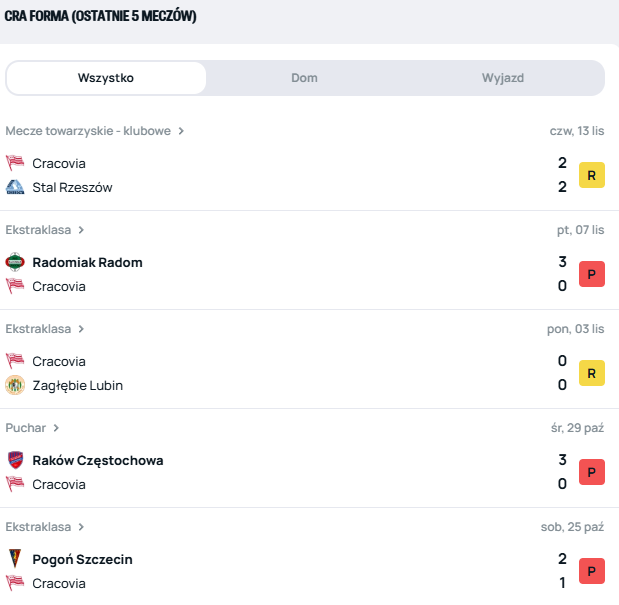619x605 pixels.
Task: Open the Puchar competition chevron
Action: [56, 428]
